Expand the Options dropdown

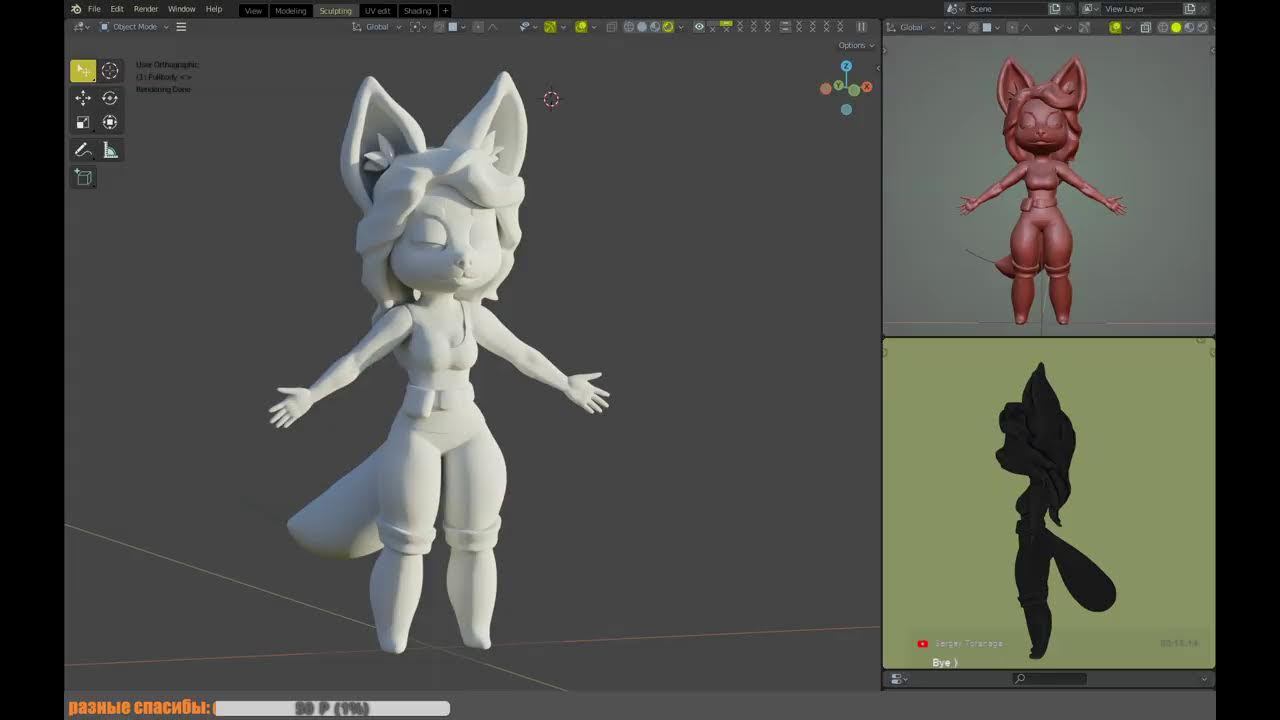[x=855, y=45]
